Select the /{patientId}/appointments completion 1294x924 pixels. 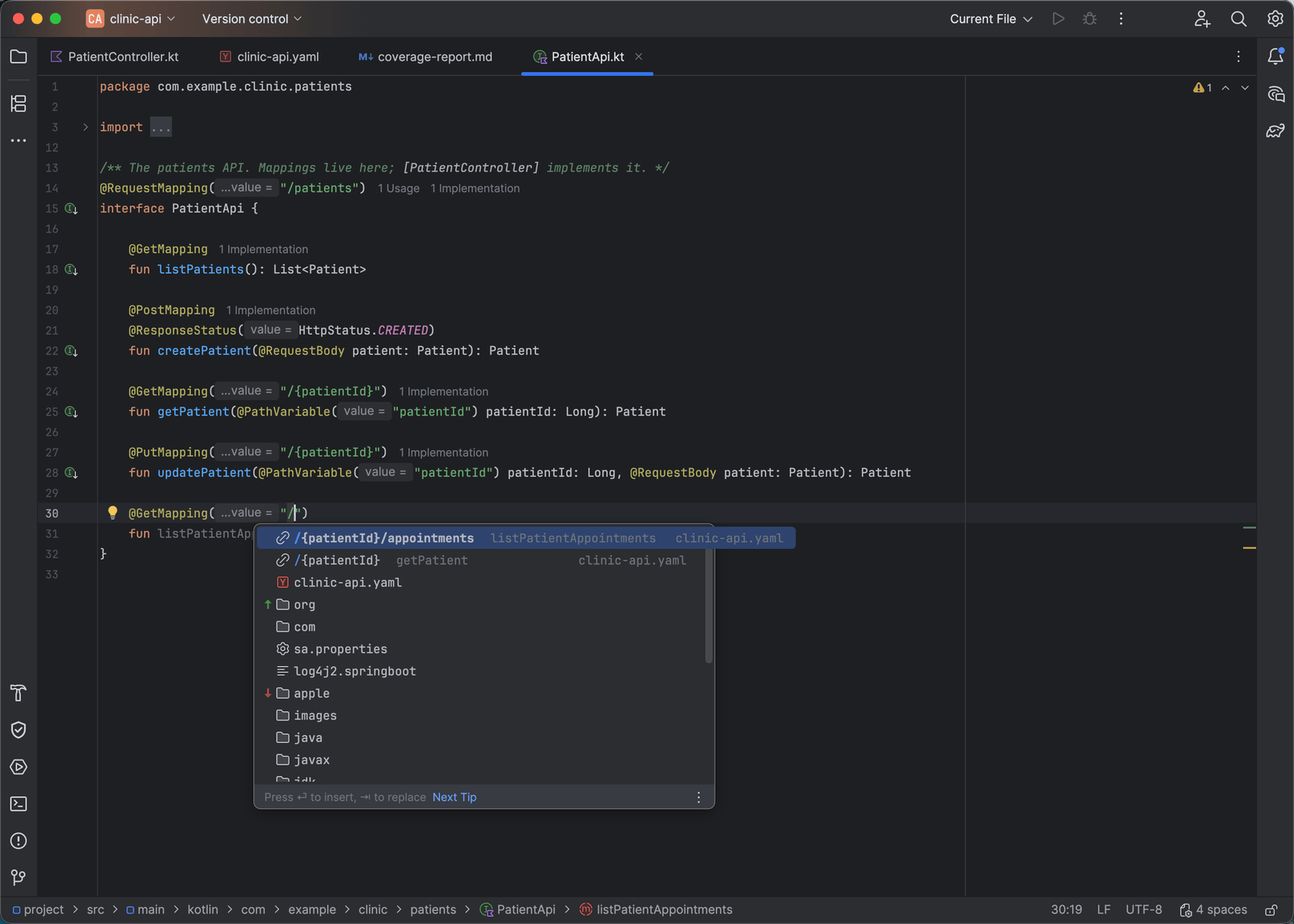point(526,538)
